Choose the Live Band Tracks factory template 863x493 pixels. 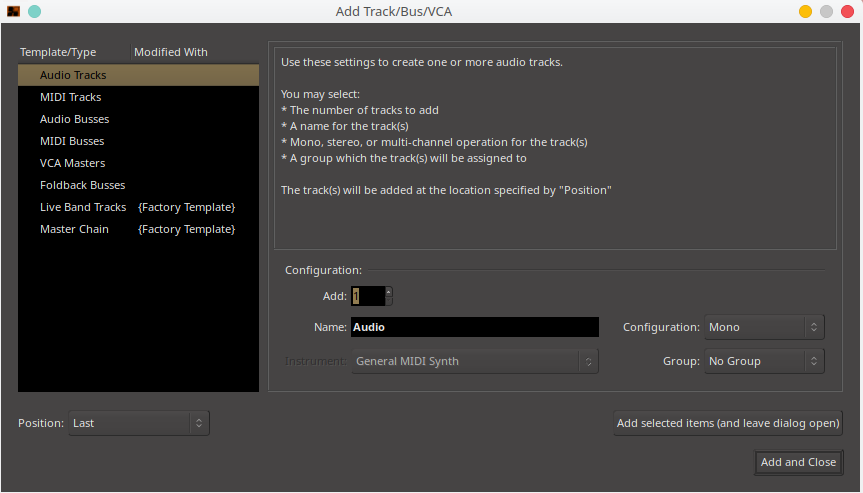tap(83, 207)
